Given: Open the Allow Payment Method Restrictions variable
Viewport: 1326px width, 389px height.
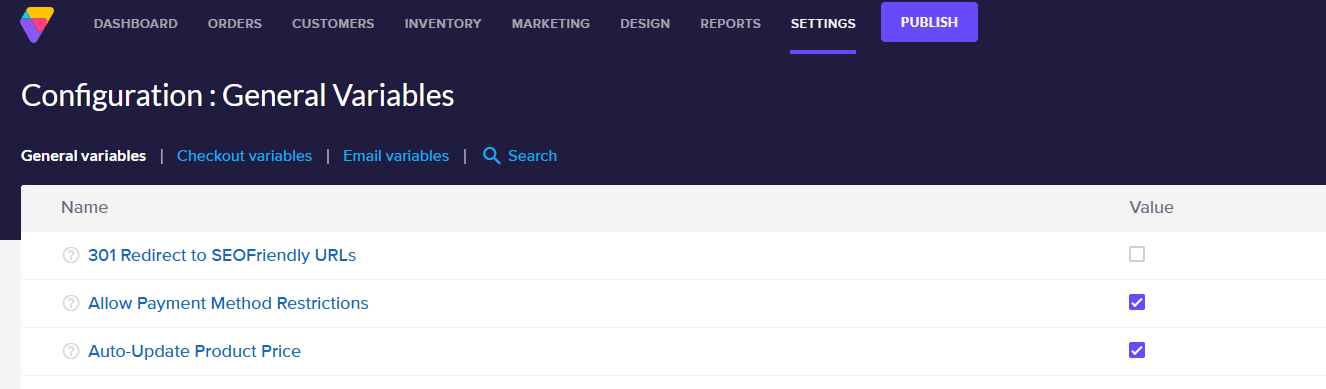Looking at the screenshot, I should tap(228, 303).
